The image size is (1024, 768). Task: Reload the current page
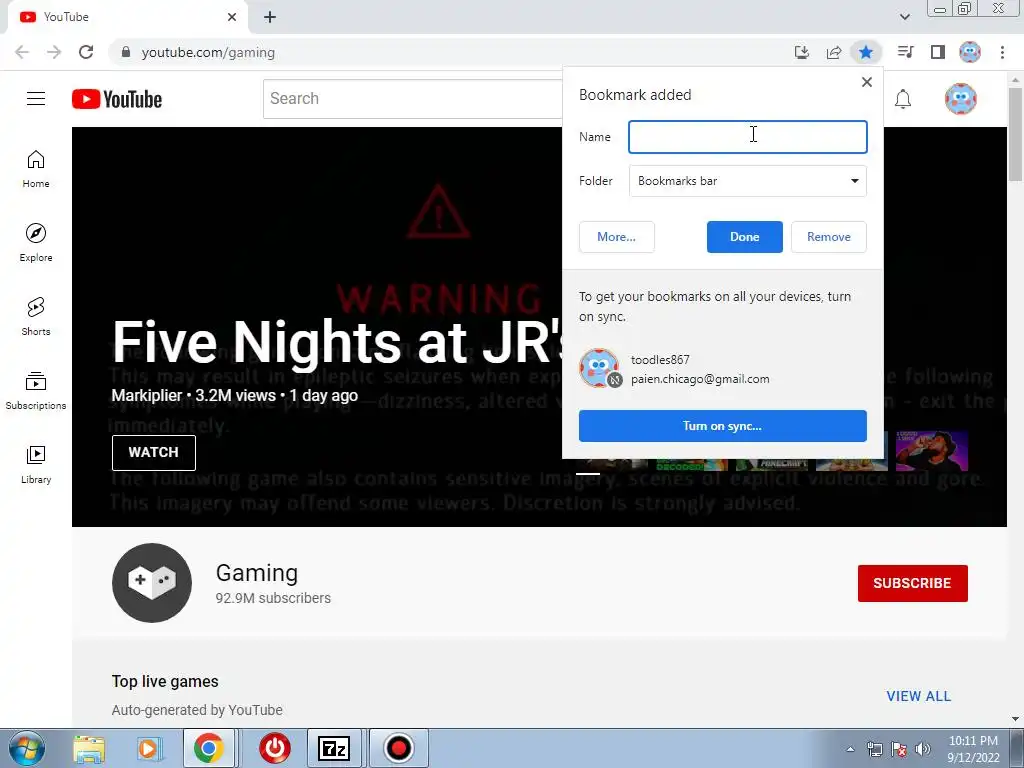point(86,52)
